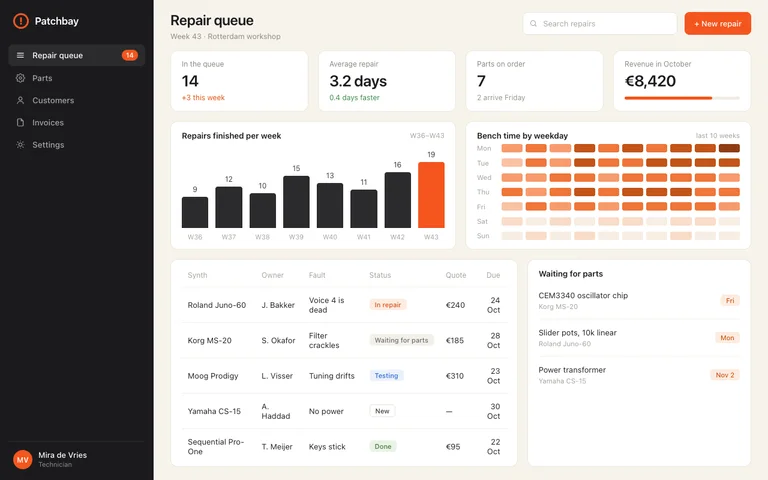This screenshot has width=768, height=480.
Task: Create a new repair
Action: click(718, 24)
